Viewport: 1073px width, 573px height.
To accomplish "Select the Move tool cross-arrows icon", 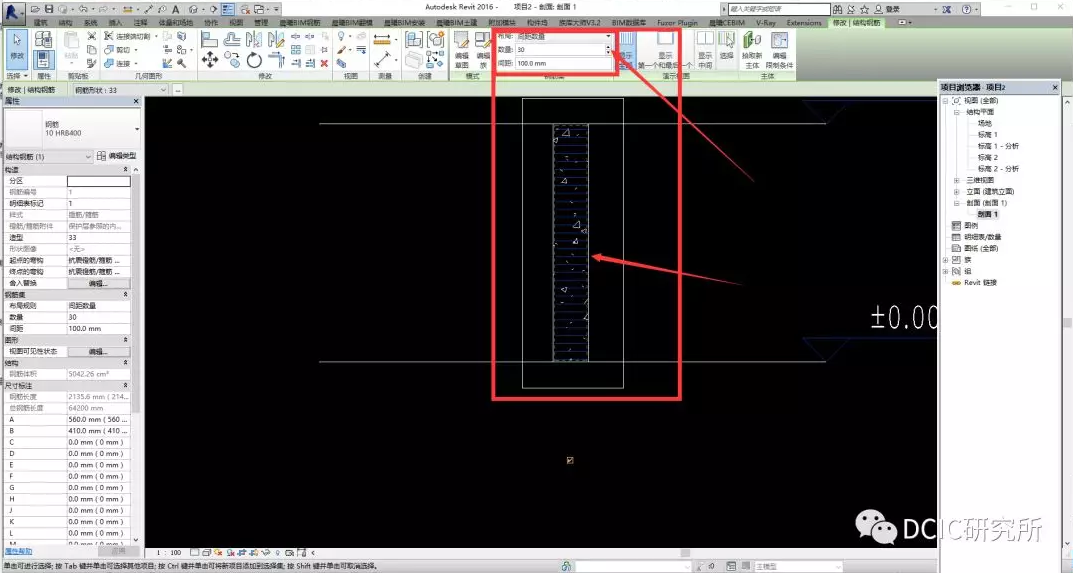I will pyautogui.click(x=209, y=60).
